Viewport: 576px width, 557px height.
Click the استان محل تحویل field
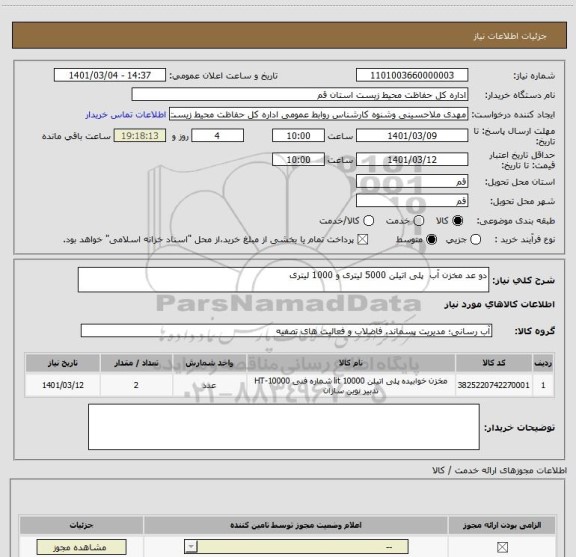point(412,181)
